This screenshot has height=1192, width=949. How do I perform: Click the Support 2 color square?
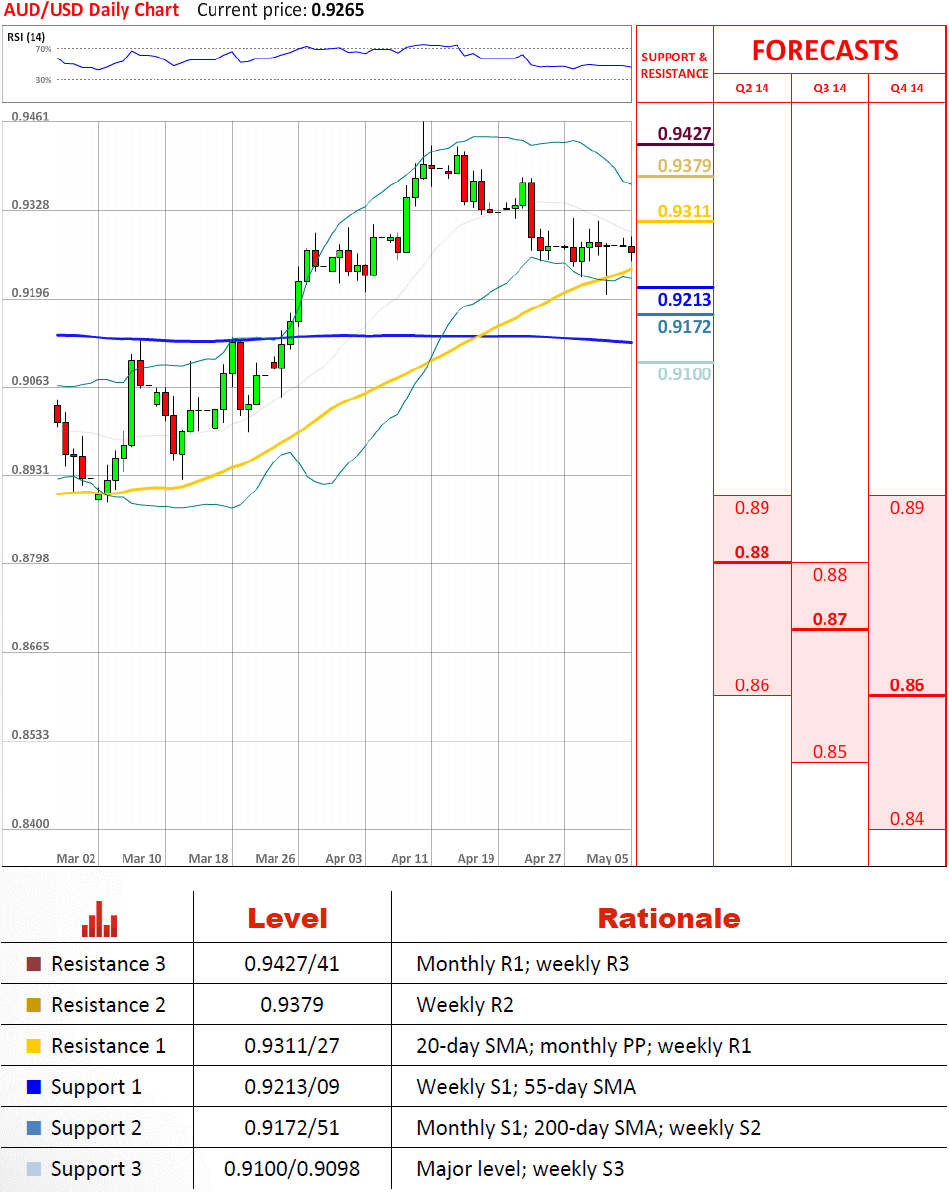tap(34, 1128)
